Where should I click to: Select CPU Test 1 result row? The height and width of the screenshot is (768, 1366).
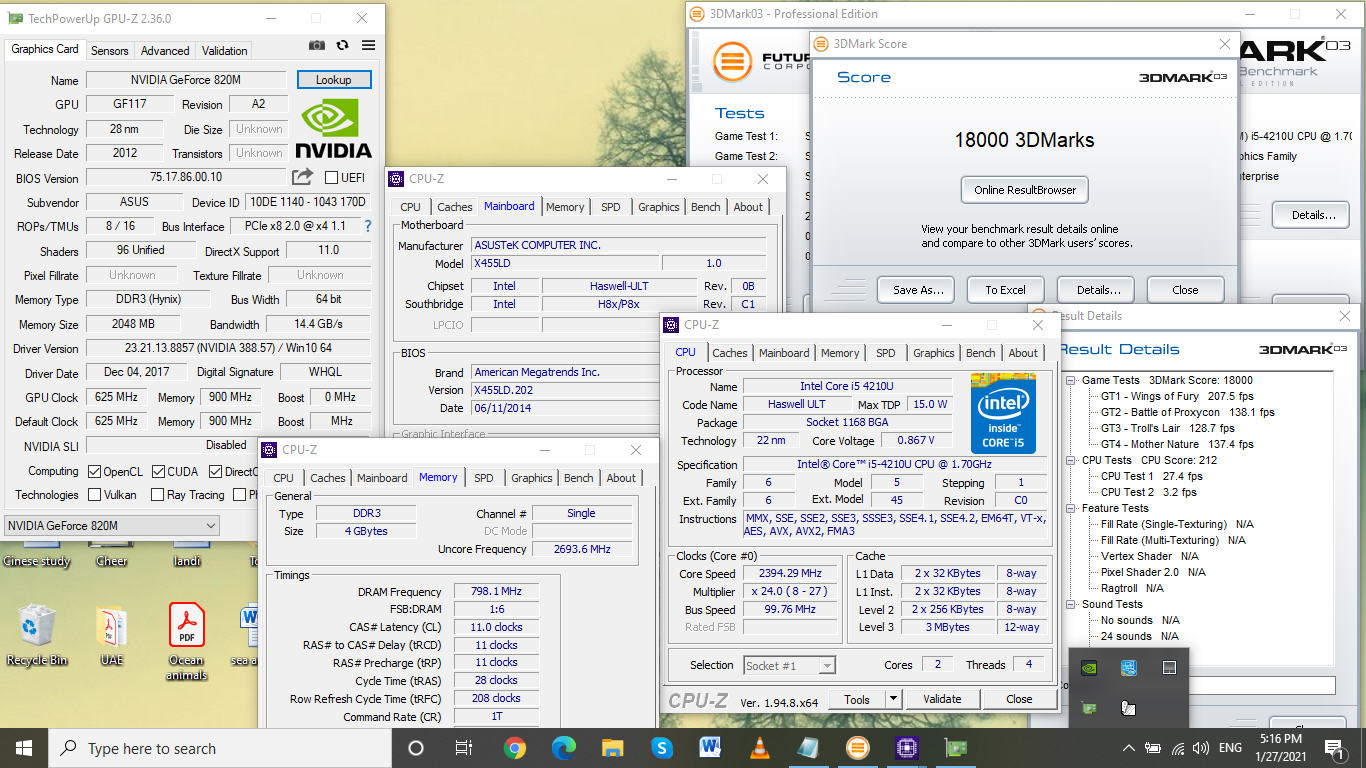point(1152,476)
